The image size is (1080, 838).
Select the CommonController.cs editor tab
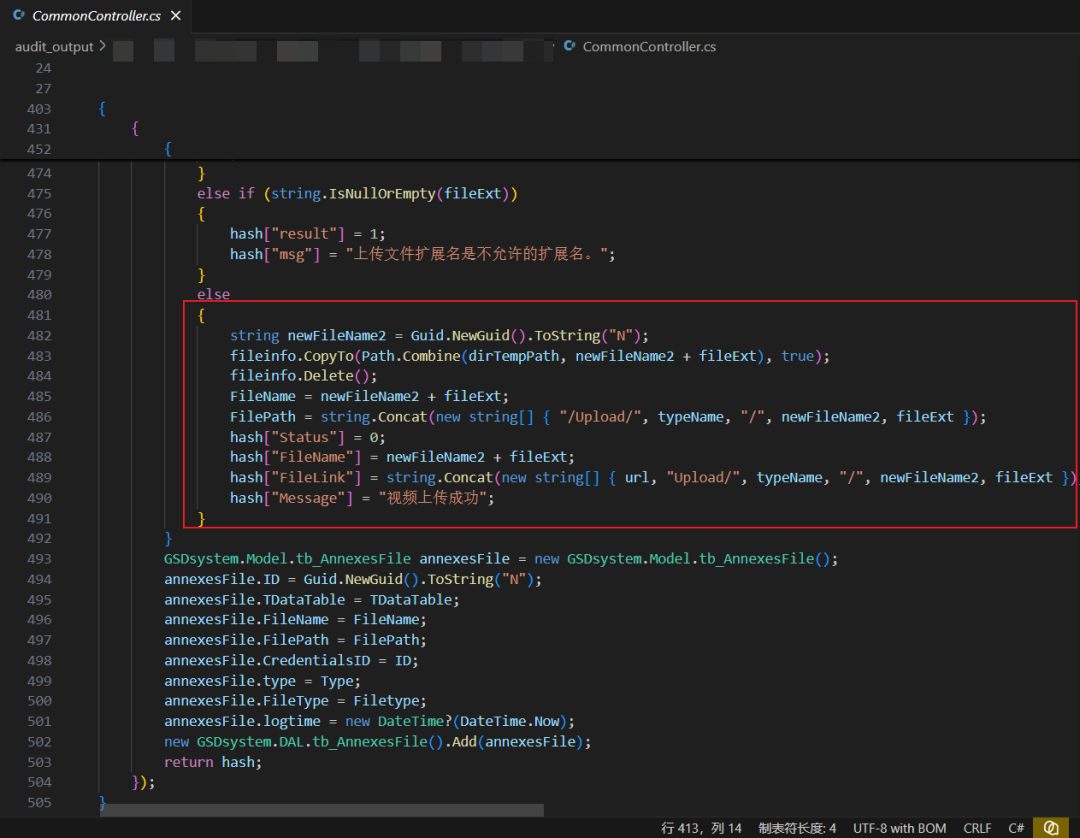click(96, 16)
